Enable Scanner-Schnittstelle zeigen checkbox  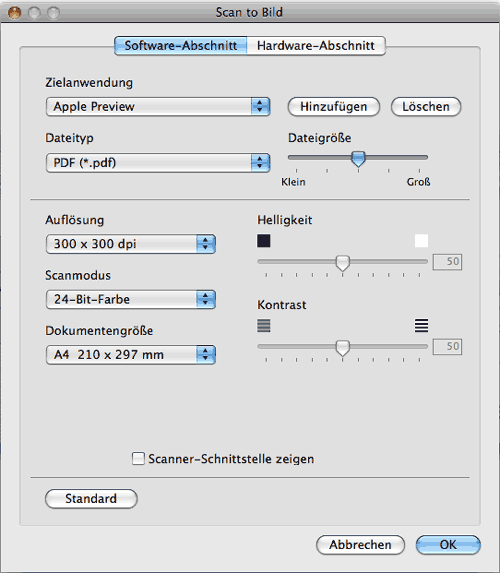pos(138,458)
